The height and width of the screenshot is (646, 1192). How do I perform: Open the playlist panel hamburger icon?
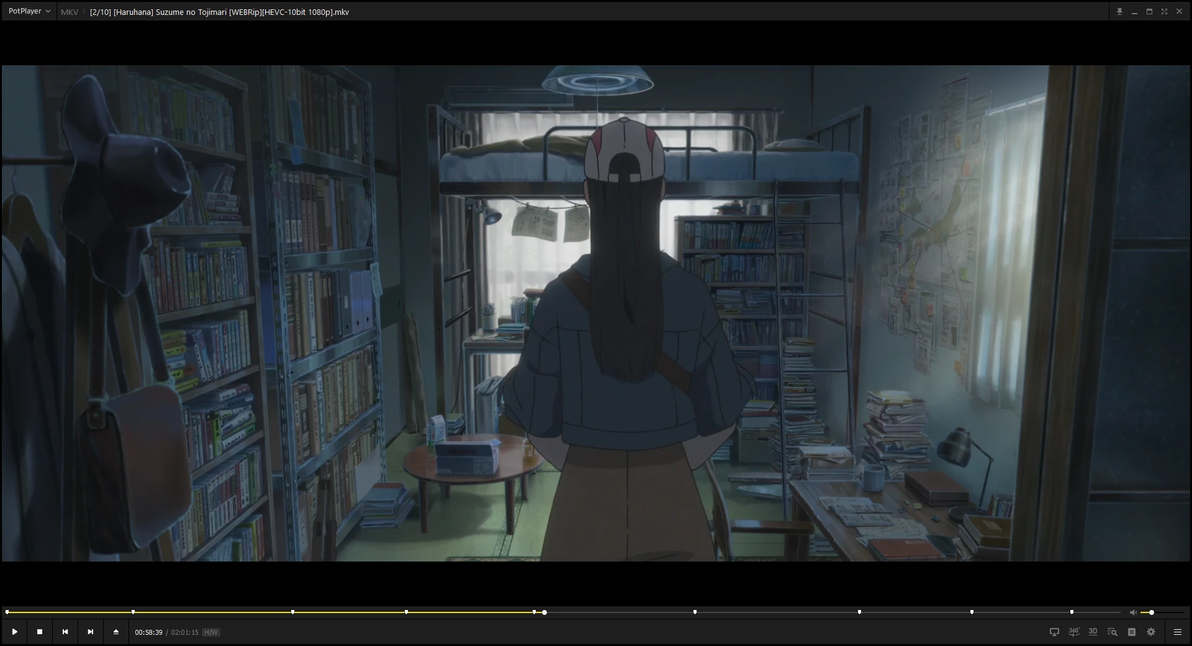(1178, 632)
